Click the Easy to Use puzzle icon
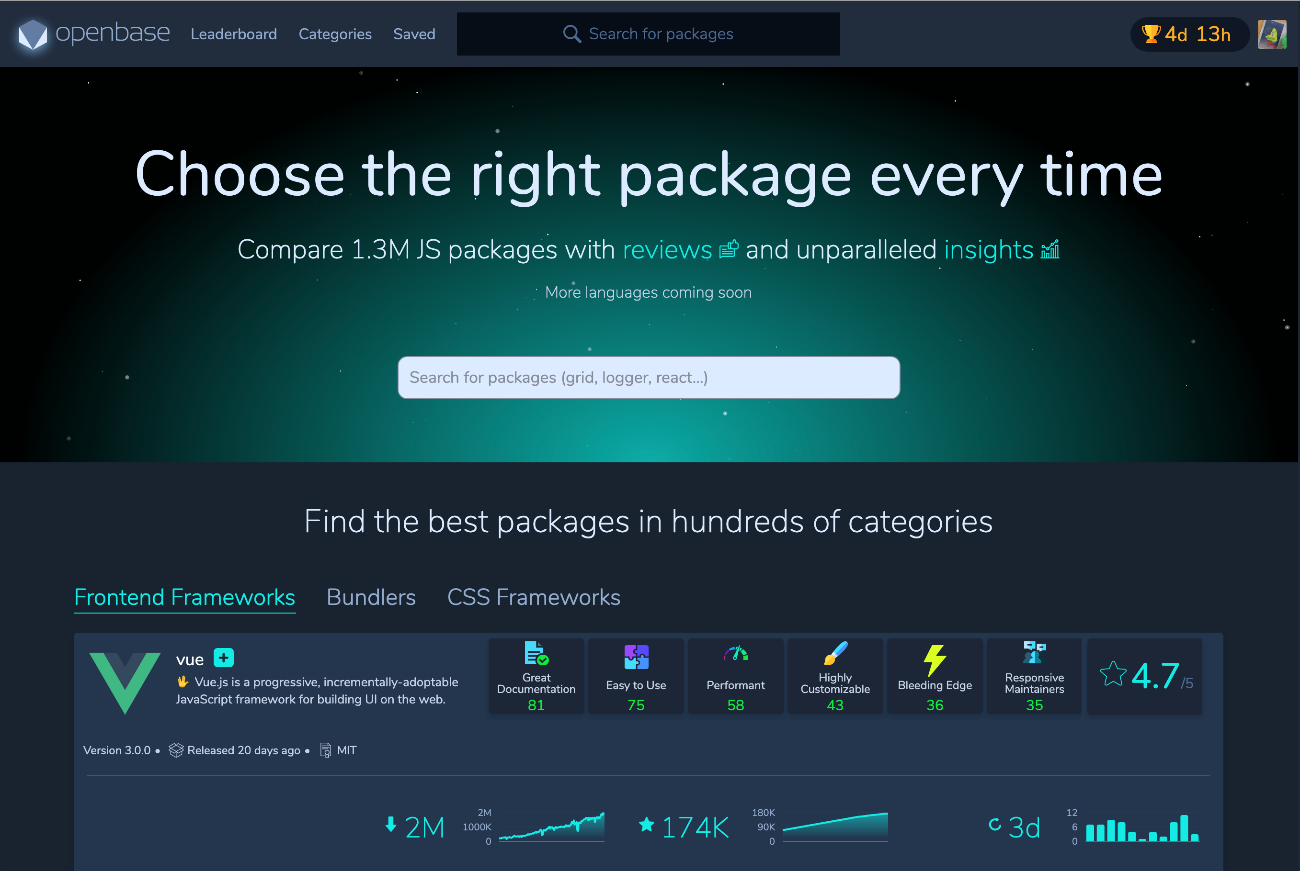 click(x=636, y=657)
